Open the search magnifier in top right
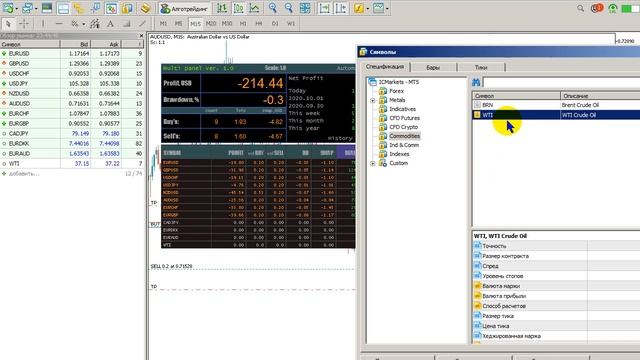This screenshot has width=640, height=360. [580, 8]
